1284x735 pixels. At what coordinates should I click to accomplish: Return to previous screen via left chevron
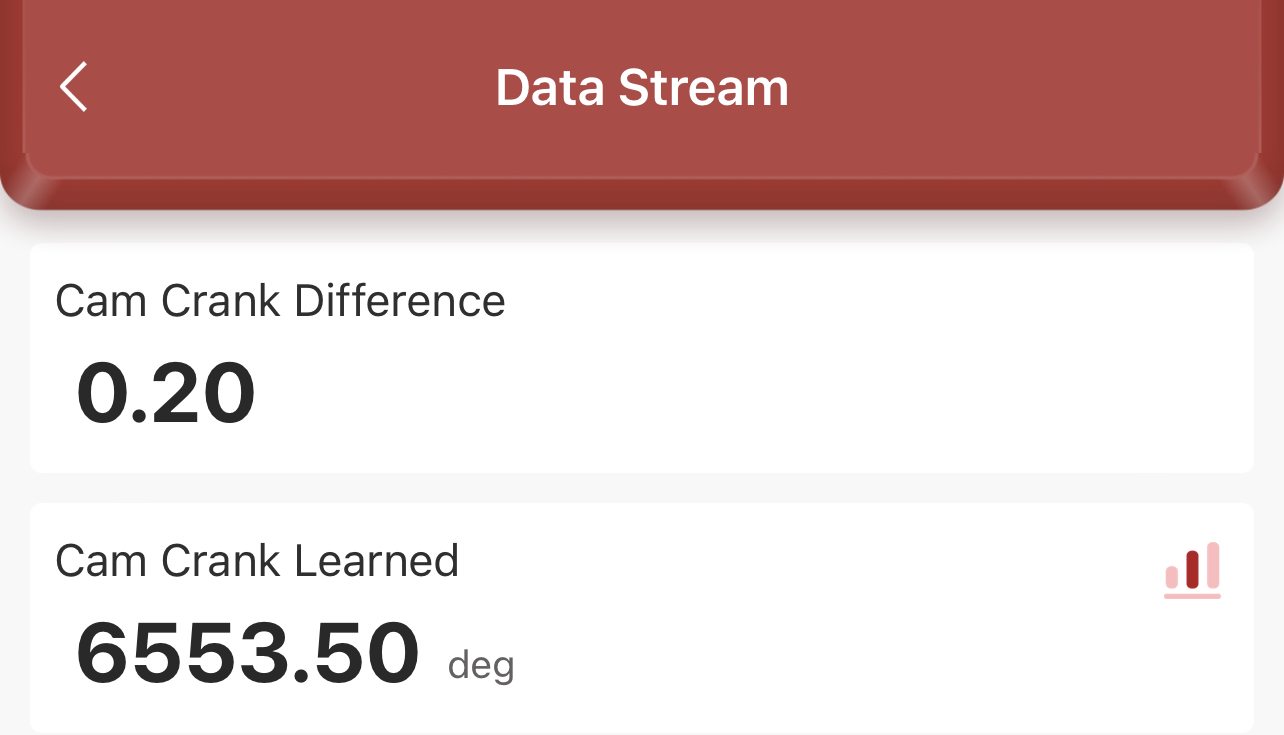click(x=74, y=87)
